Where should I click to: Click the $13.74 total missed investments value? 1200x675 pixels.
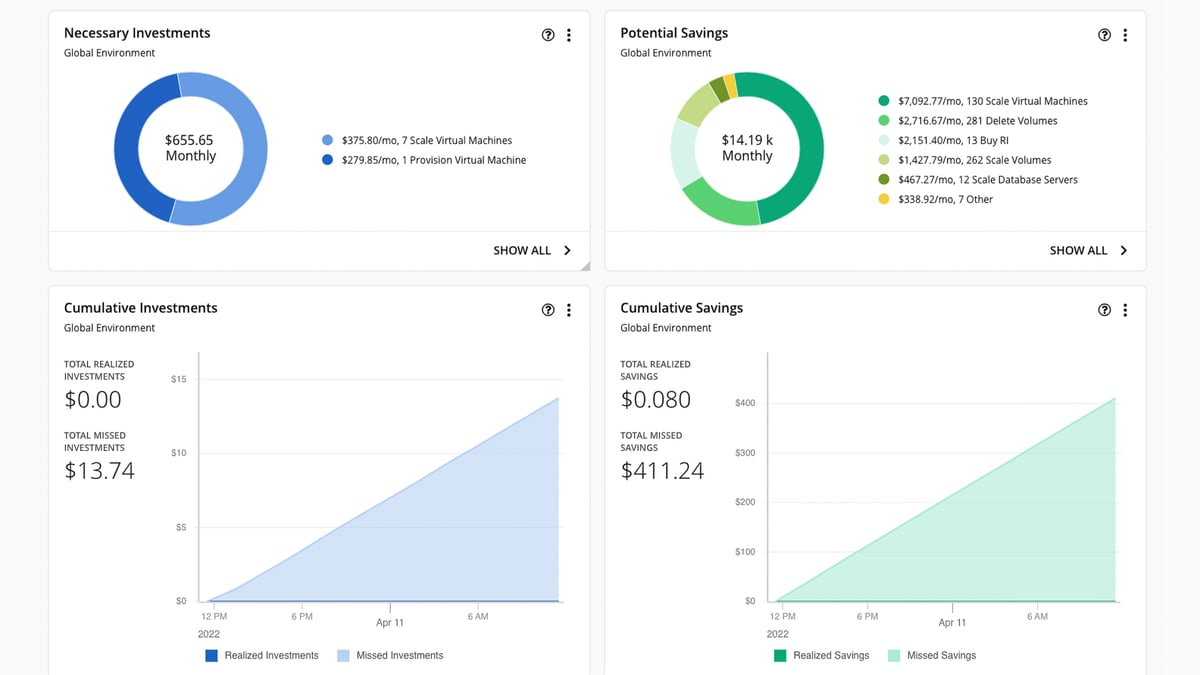(x=99, y=471)
